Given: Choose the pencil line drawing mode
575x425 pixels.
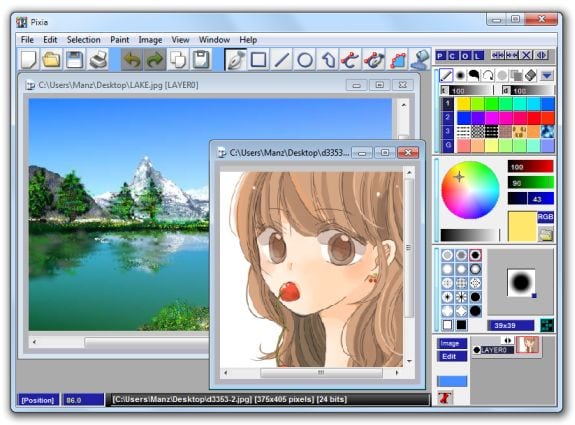Looking at the screenshot, I should (x=446, y=76).
